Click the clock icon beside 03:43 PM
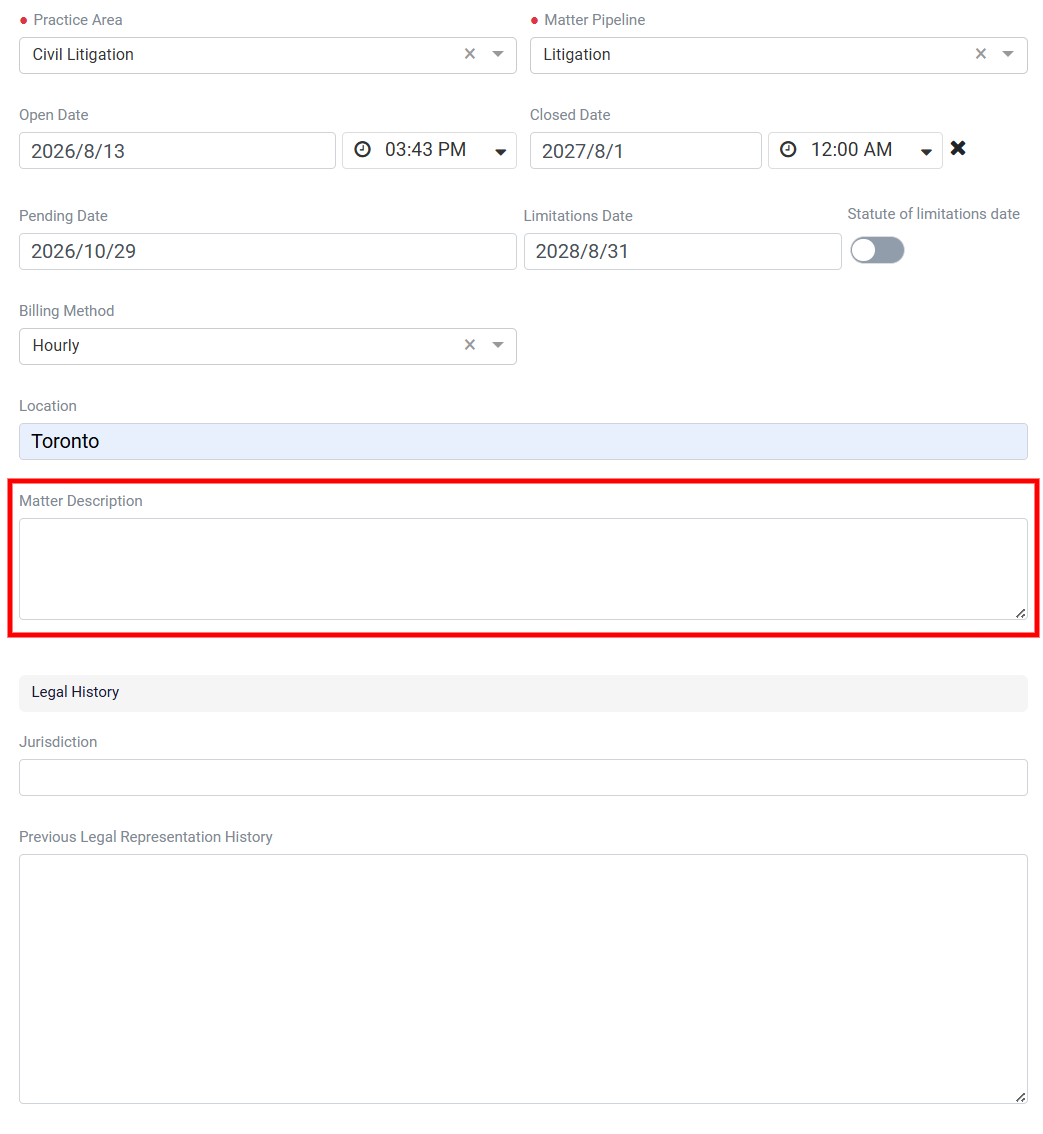The height and width of the screenshot is (1134, 1043). (362, 150)
